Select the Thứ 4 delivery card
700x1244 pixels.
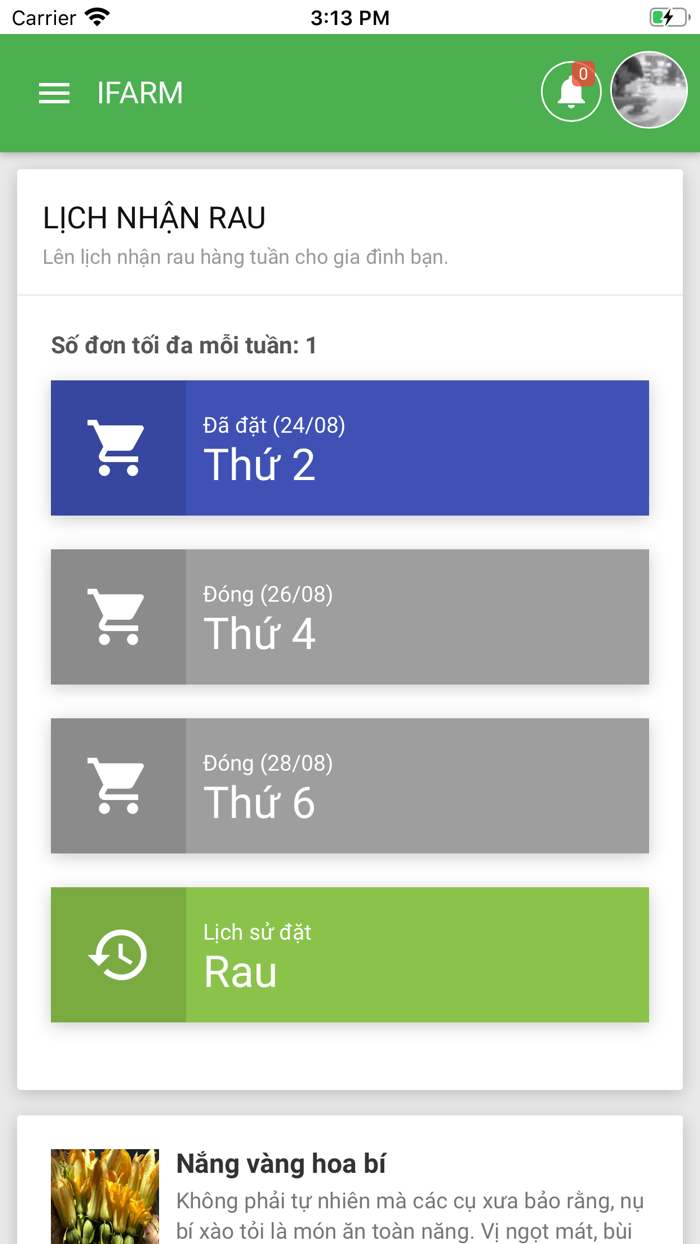(x=416, y=617)
